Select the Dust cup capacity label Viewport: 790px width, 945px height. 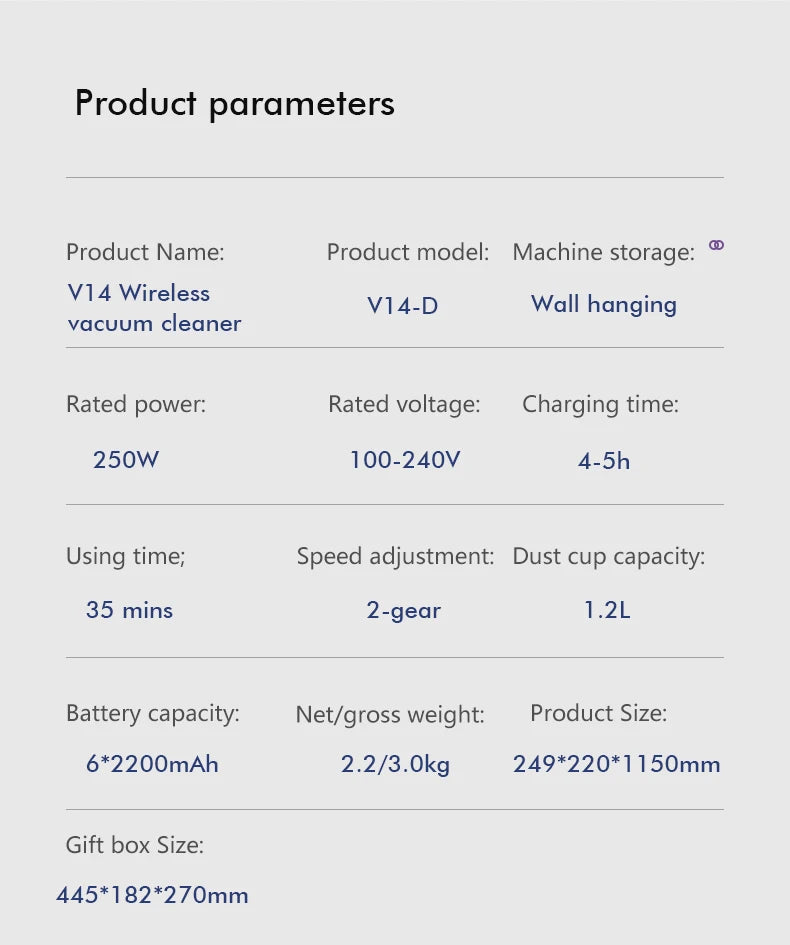[608, 556]
